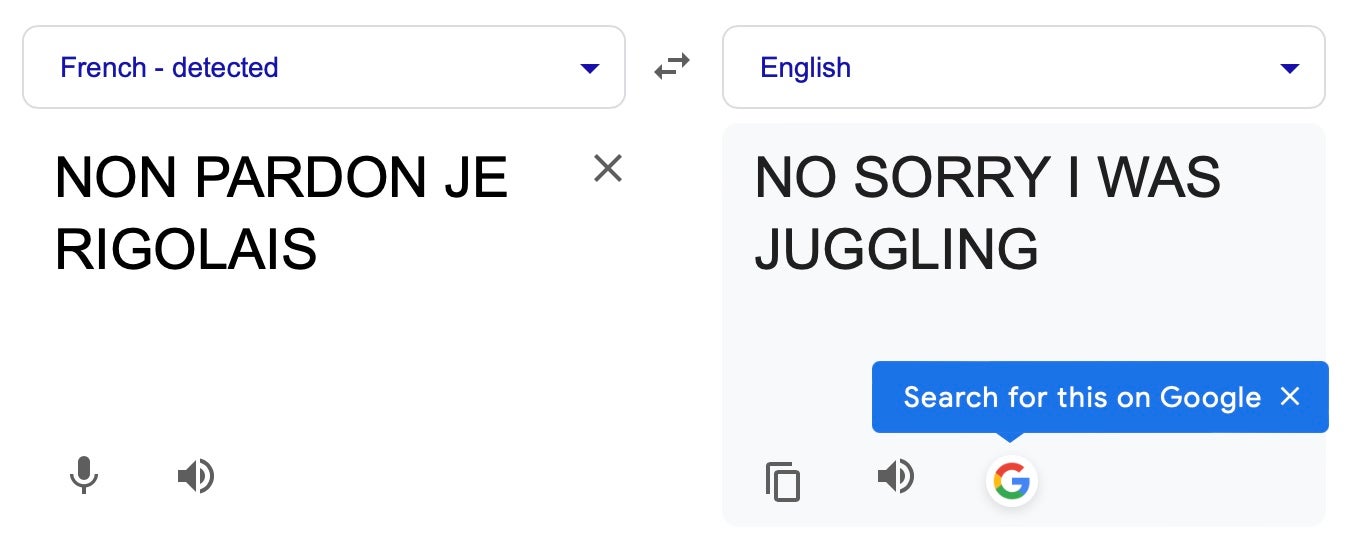Click the 'Search for this on Google' tooltip text
The height and width of the screenshot is (552, 1352).
pos(1081,397)
